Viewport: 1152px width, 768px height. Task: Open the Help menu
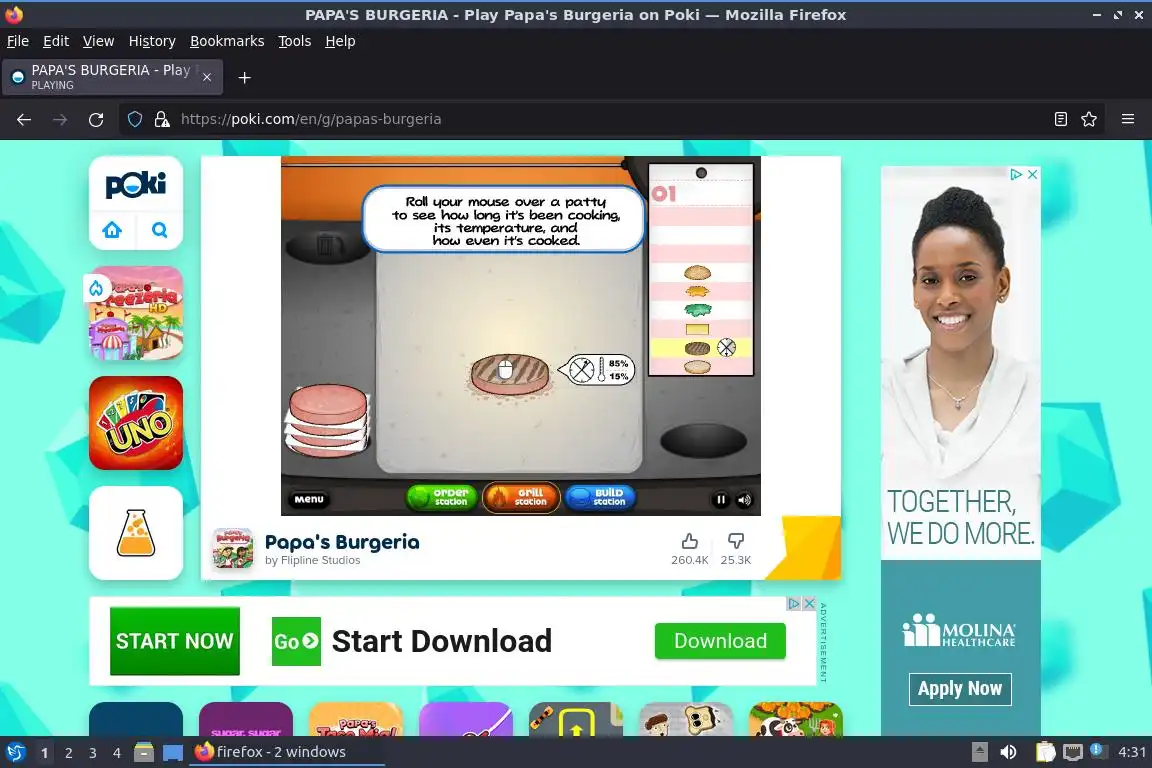(340, 41)
